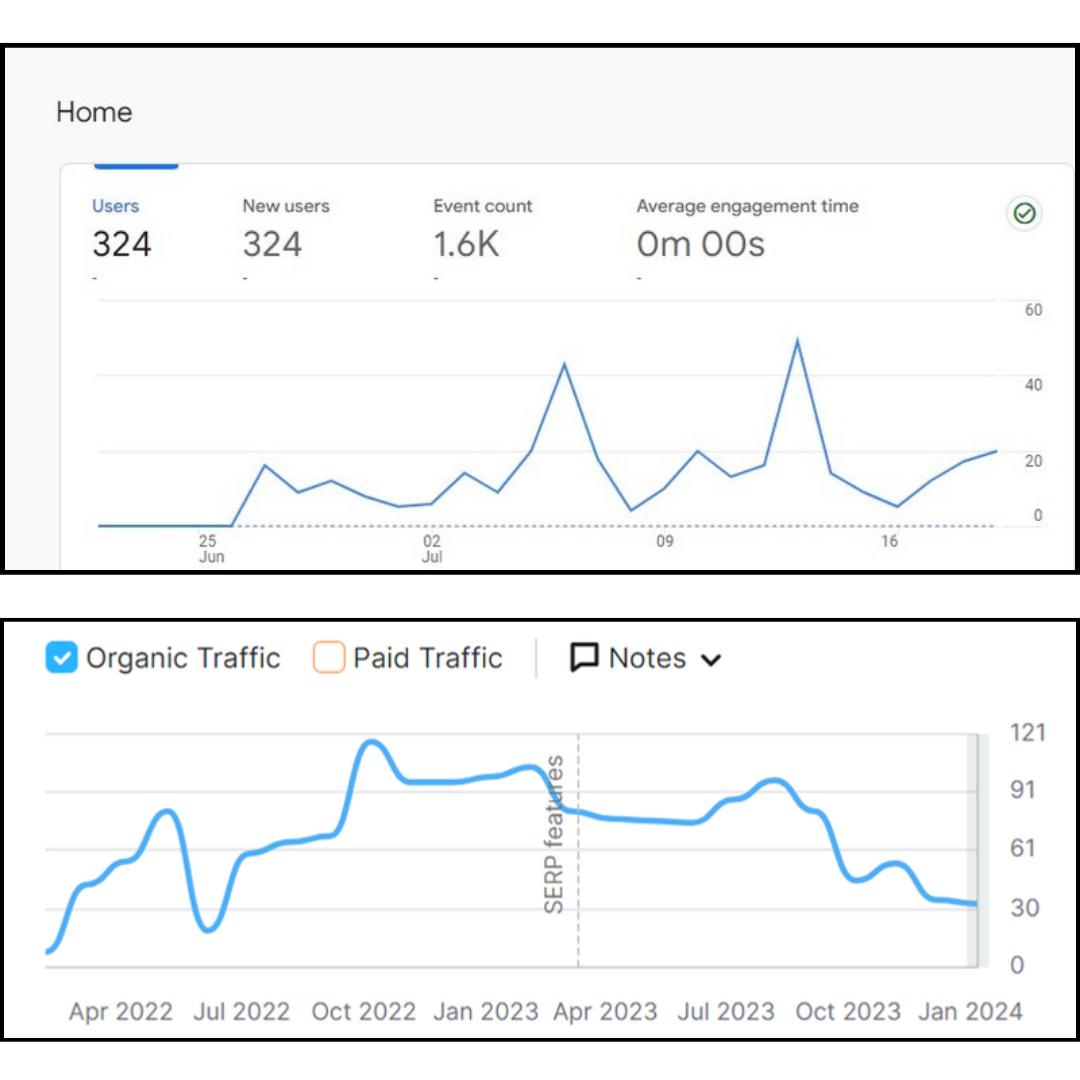1080x1080 pixels.
Task: Click the 91 y-axis value
Action: click(x=1023, y=789)
